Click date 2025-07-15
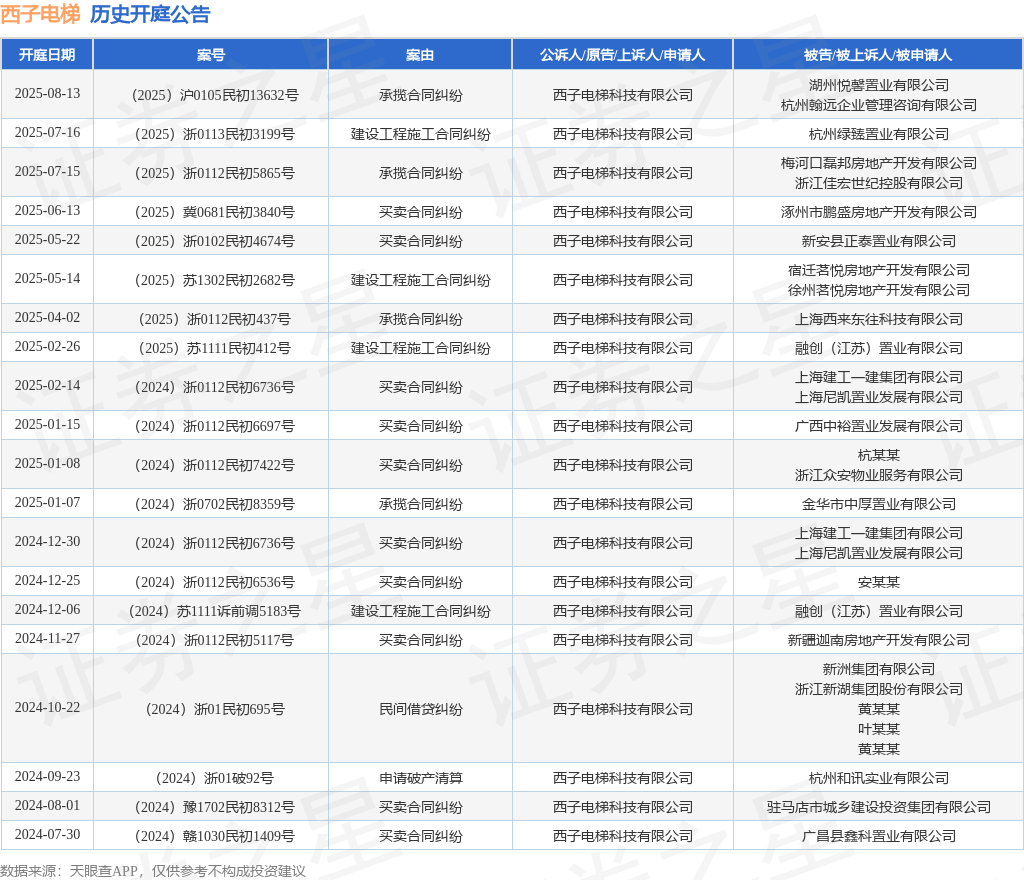The image size is (1024, 880). (47, 171)
